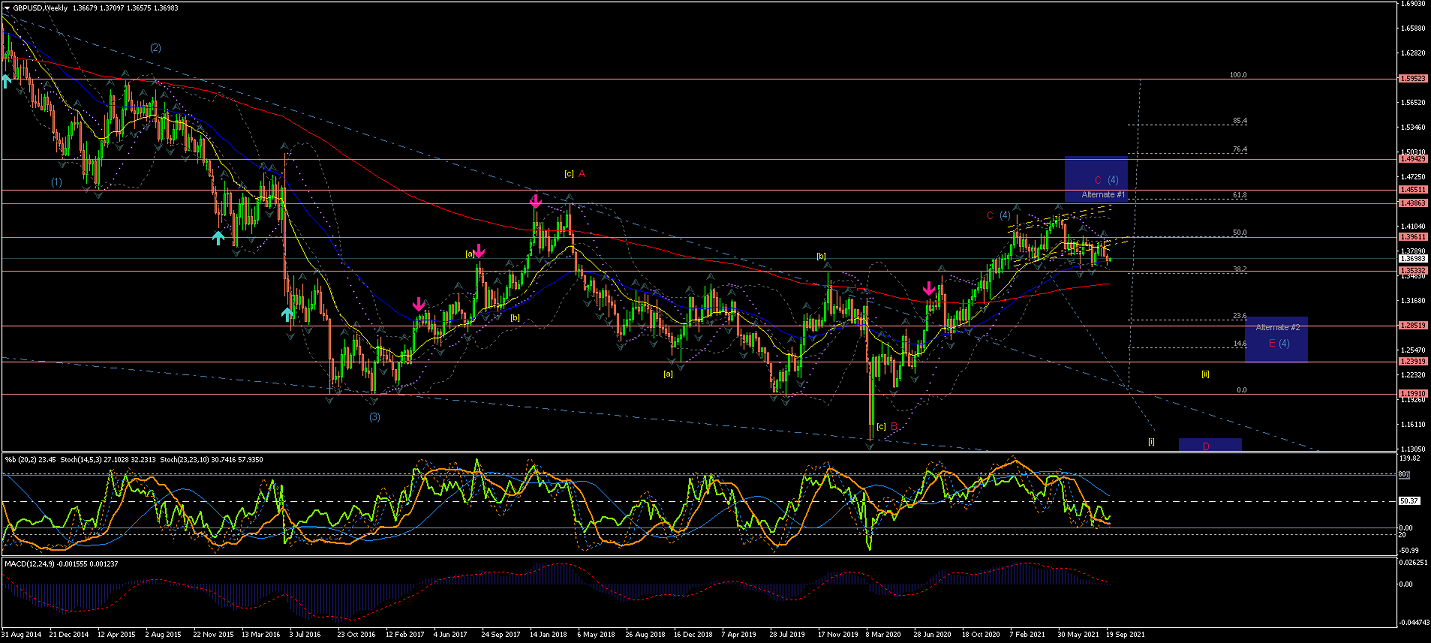Image resolution: width=1431 pixels, height=643 pixels.
Task: Select the blue box labeled D
Action: click(1210, 444)
